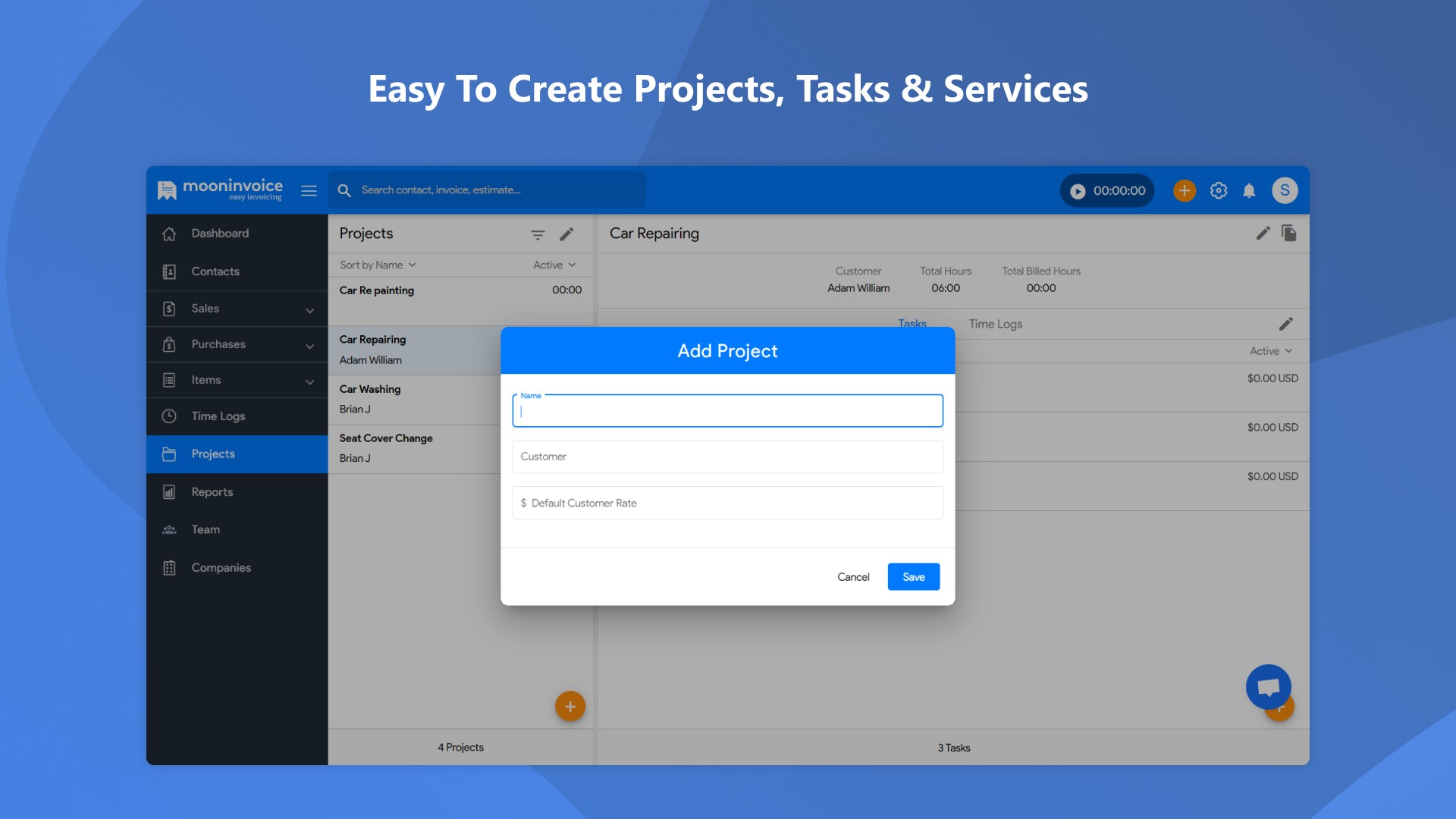This screenshot has height=819, width=1456.
Task: Open the notifications bell
Action: [x=1249, y=190]
